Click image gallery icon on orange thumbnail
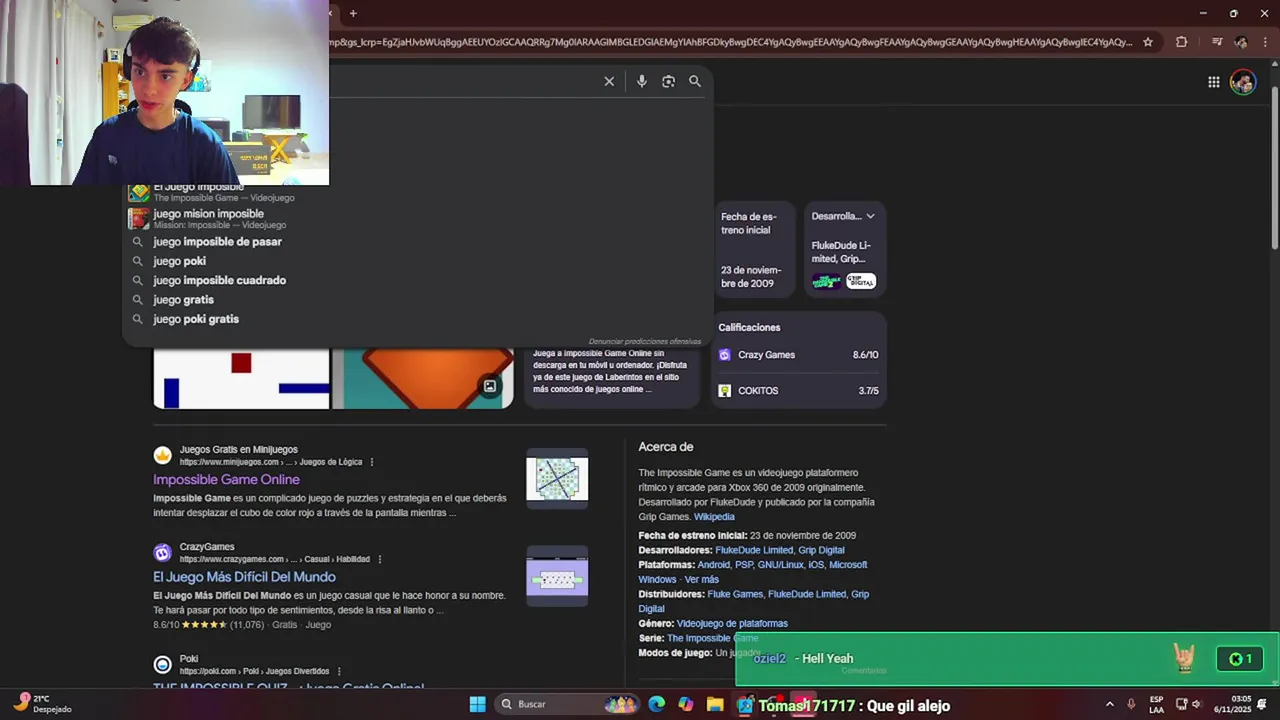 pos(490,386)
